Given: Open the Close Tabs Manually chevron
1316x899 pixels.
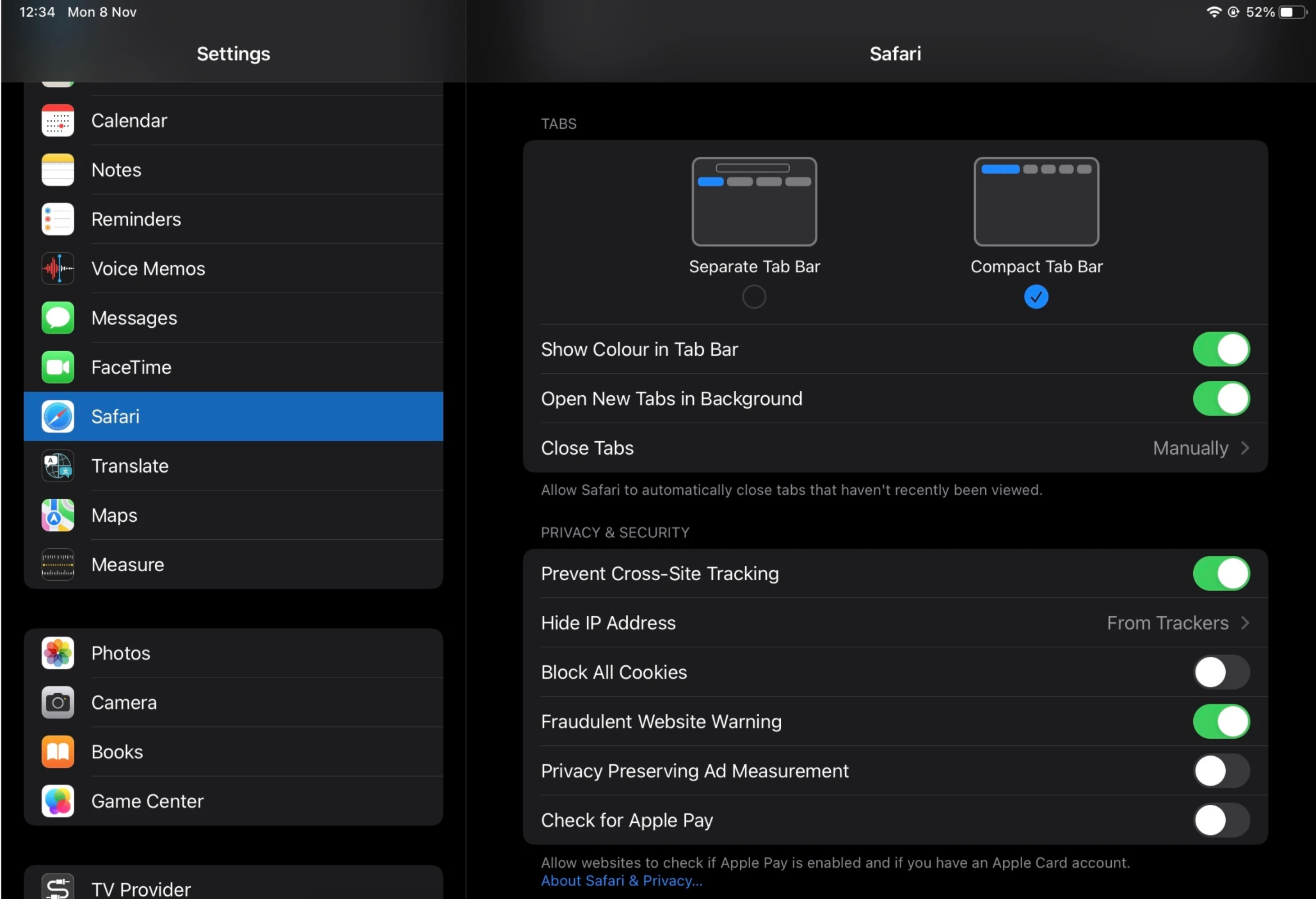Looking at the screenshot, I should point(1244,448).
